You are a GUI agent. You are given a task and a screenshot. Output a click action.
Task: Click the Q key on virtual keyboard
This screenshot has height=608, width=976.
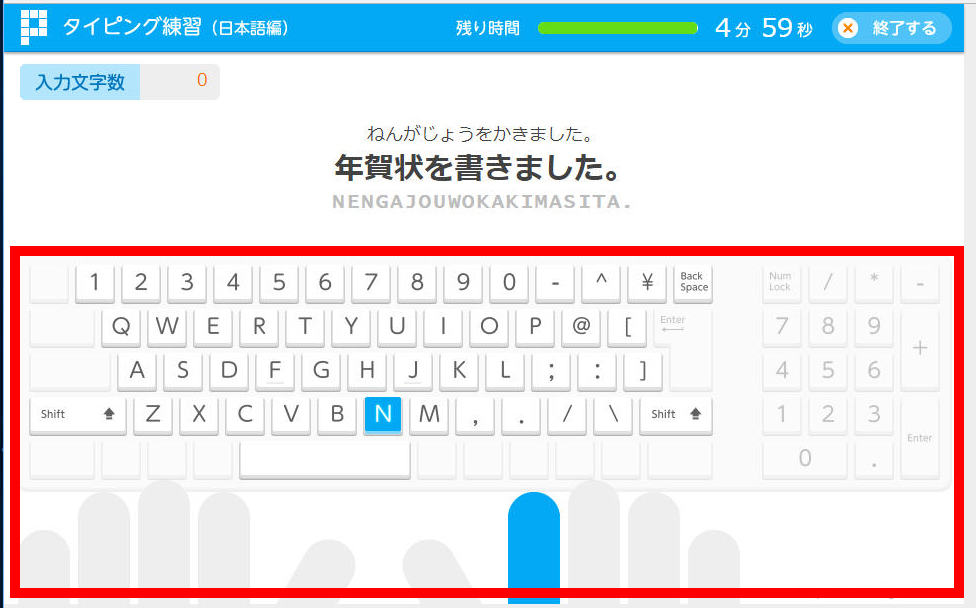[x=121, y=327]
